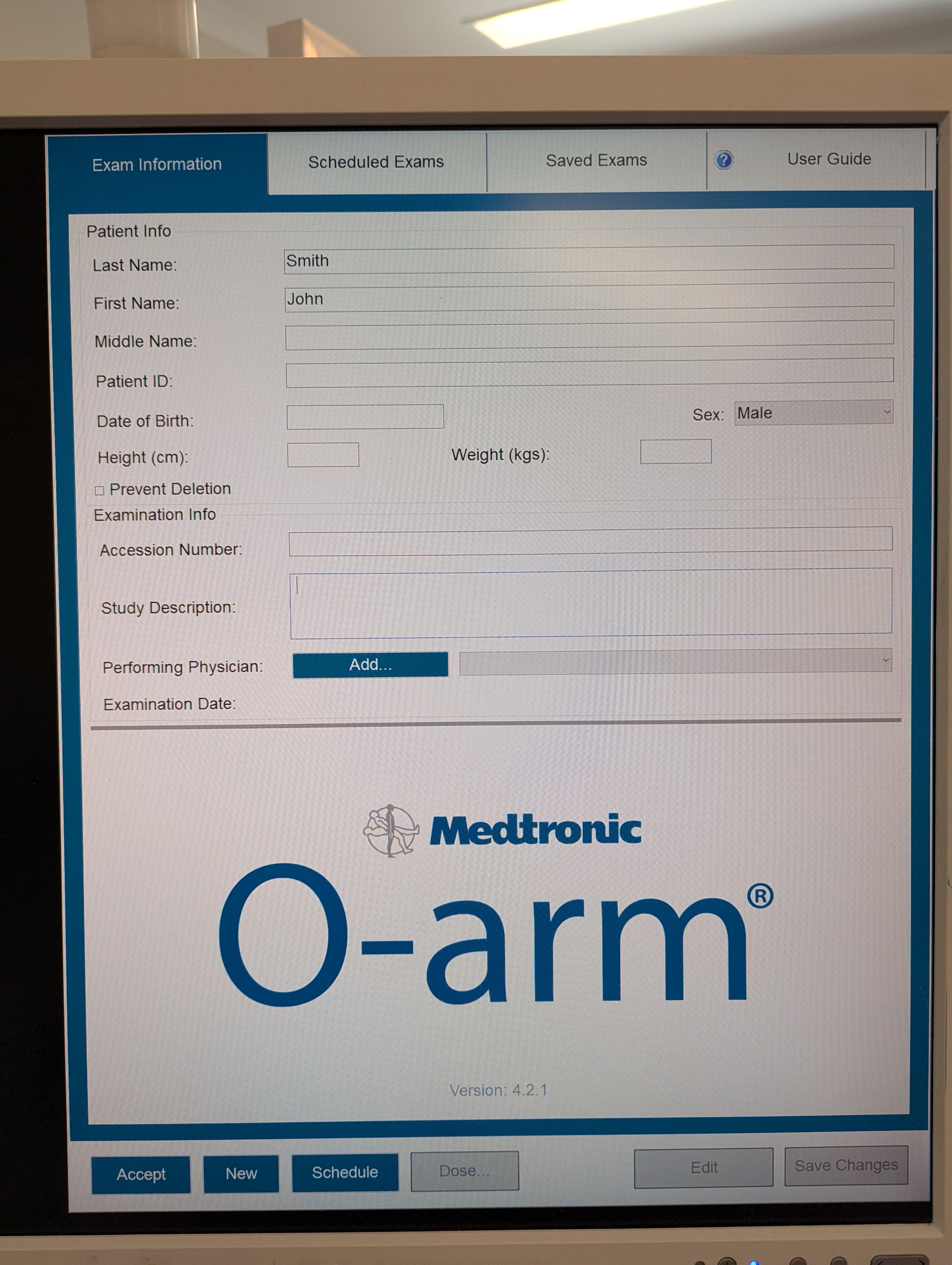Enable the Prevent Deletion checkbox
Viewport: 952px width, 1265px height.
99,490
